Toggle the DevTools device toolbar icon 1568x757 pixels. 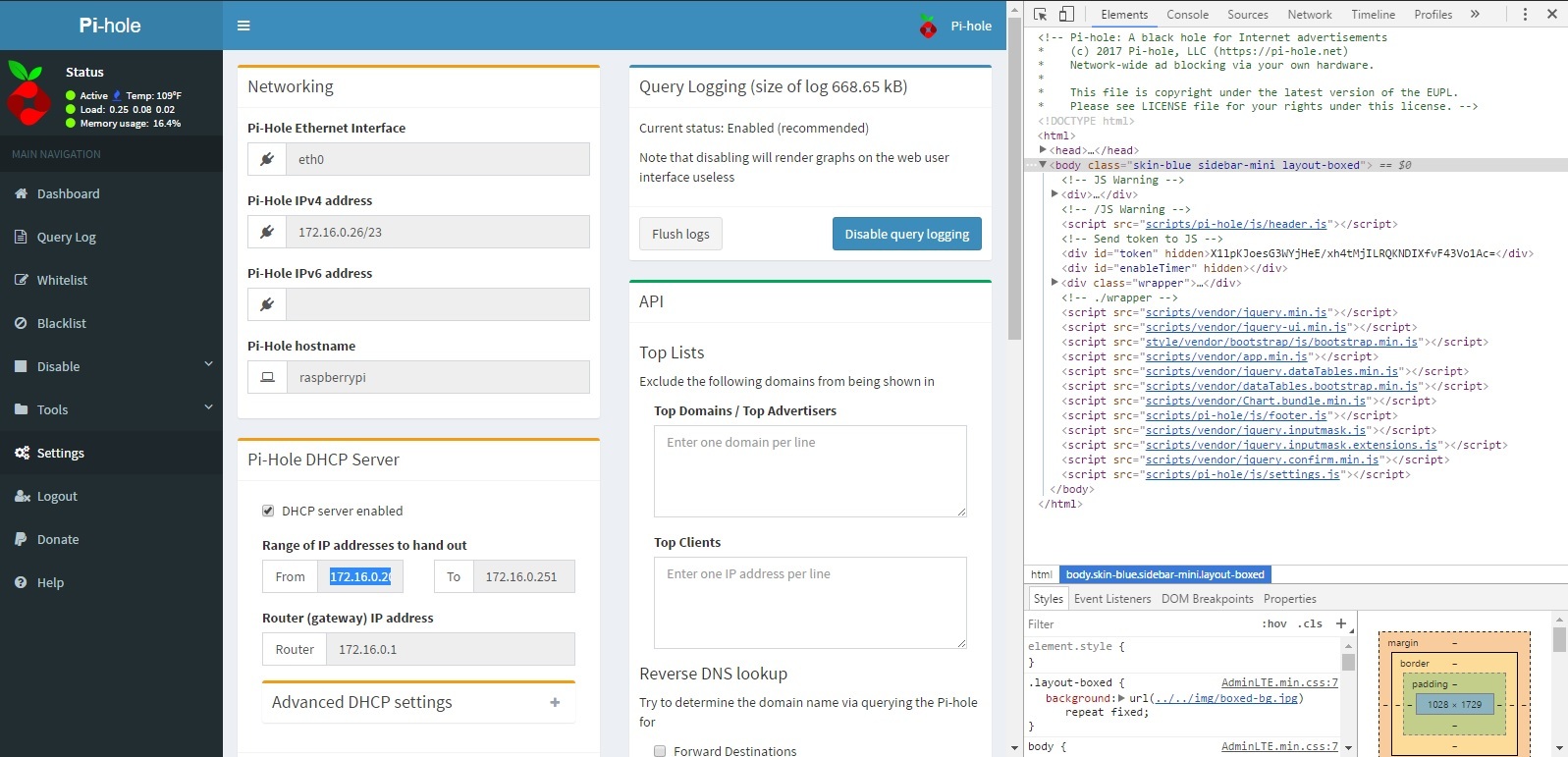tap(1066, 14)
